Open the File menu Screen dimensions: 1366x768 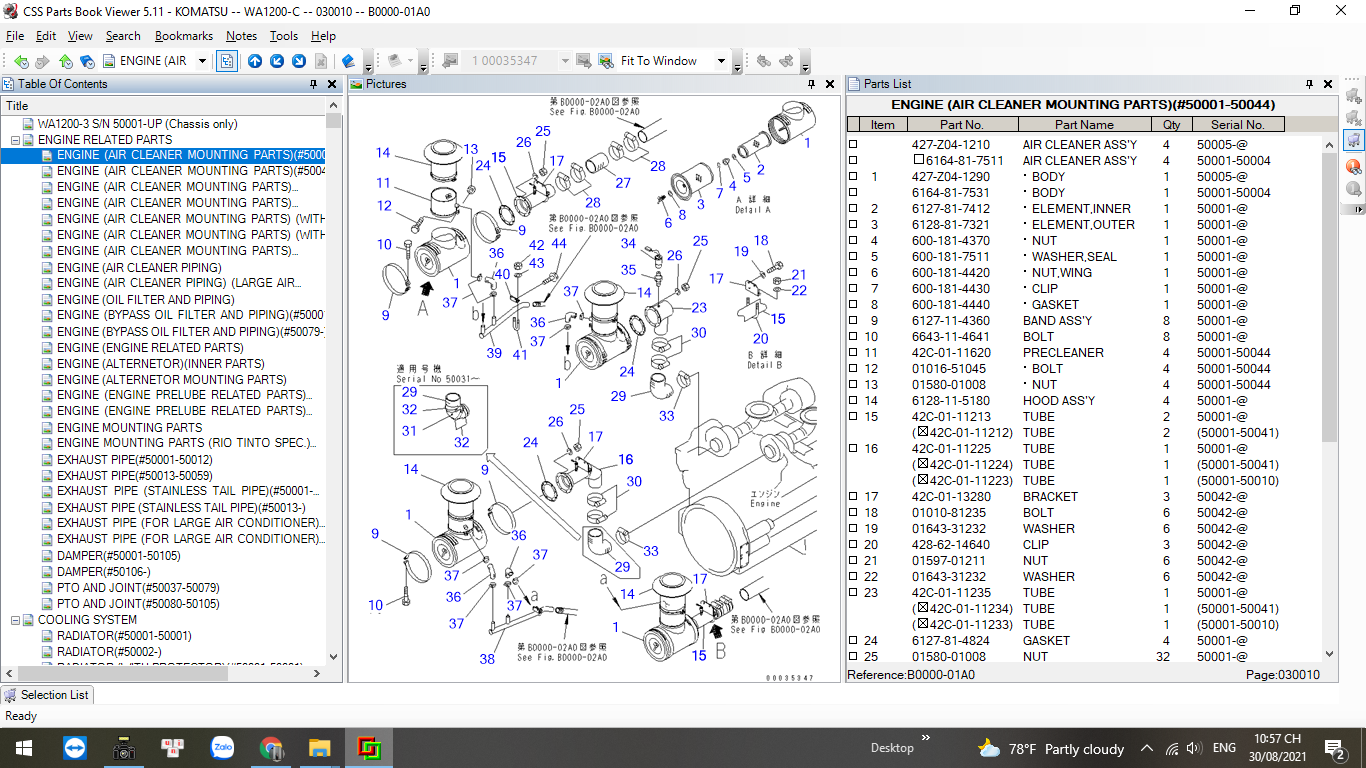15,36
